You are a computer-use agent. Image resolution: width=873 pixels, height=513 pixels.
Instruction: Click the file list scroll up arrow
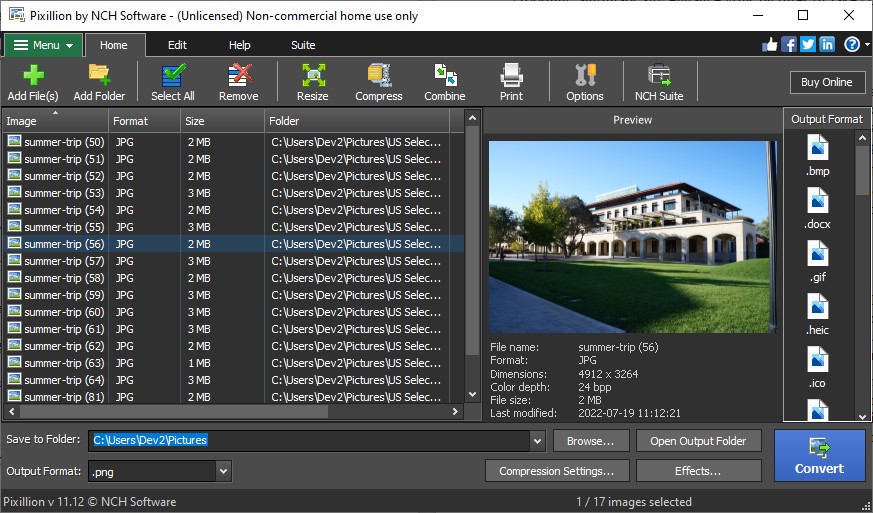click(x=473, y=118)
